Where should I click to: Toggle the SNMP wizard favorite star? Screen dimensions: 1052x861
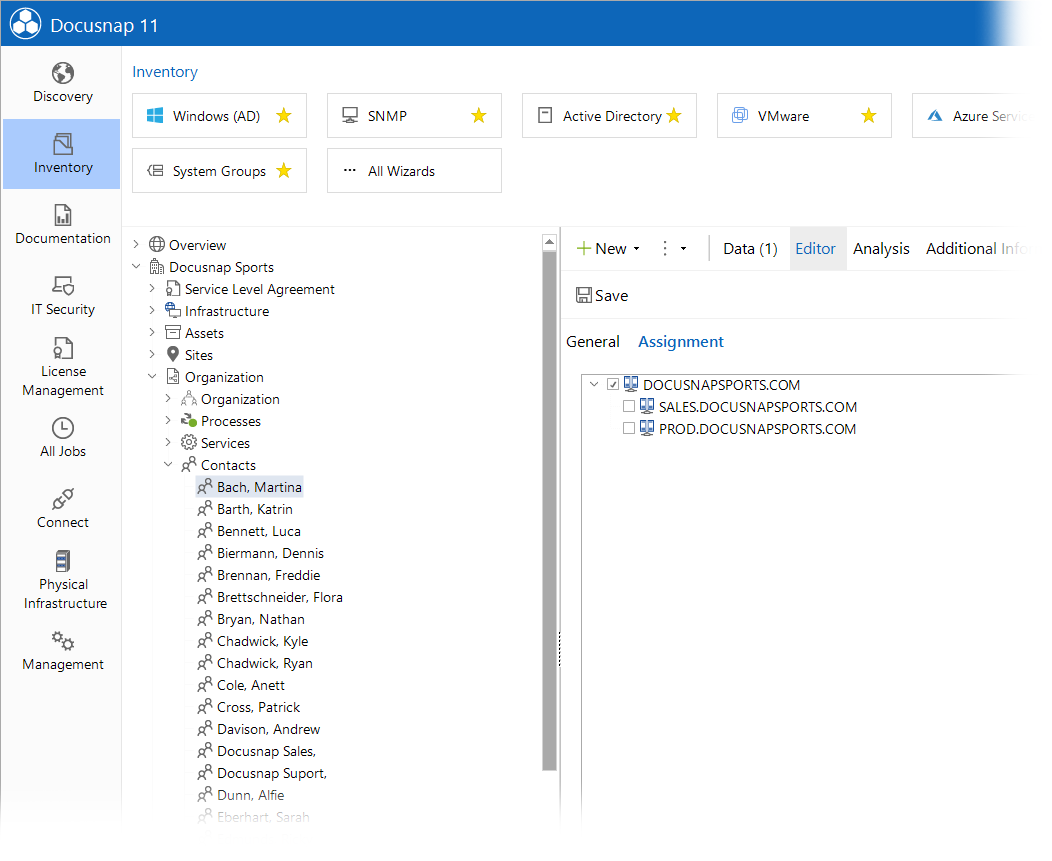click(x=478, y=115)
